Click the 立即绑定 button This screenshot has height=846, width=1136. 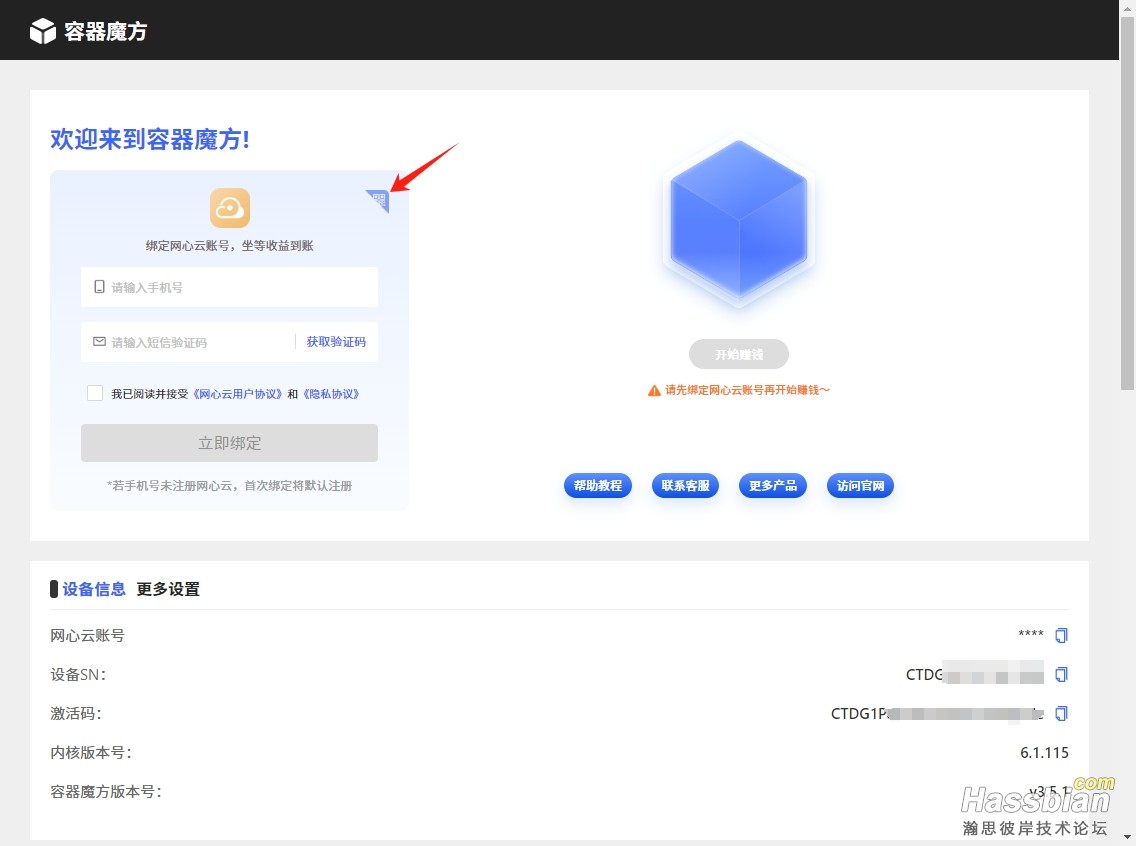pyautogui.click(x=230, y=443)
